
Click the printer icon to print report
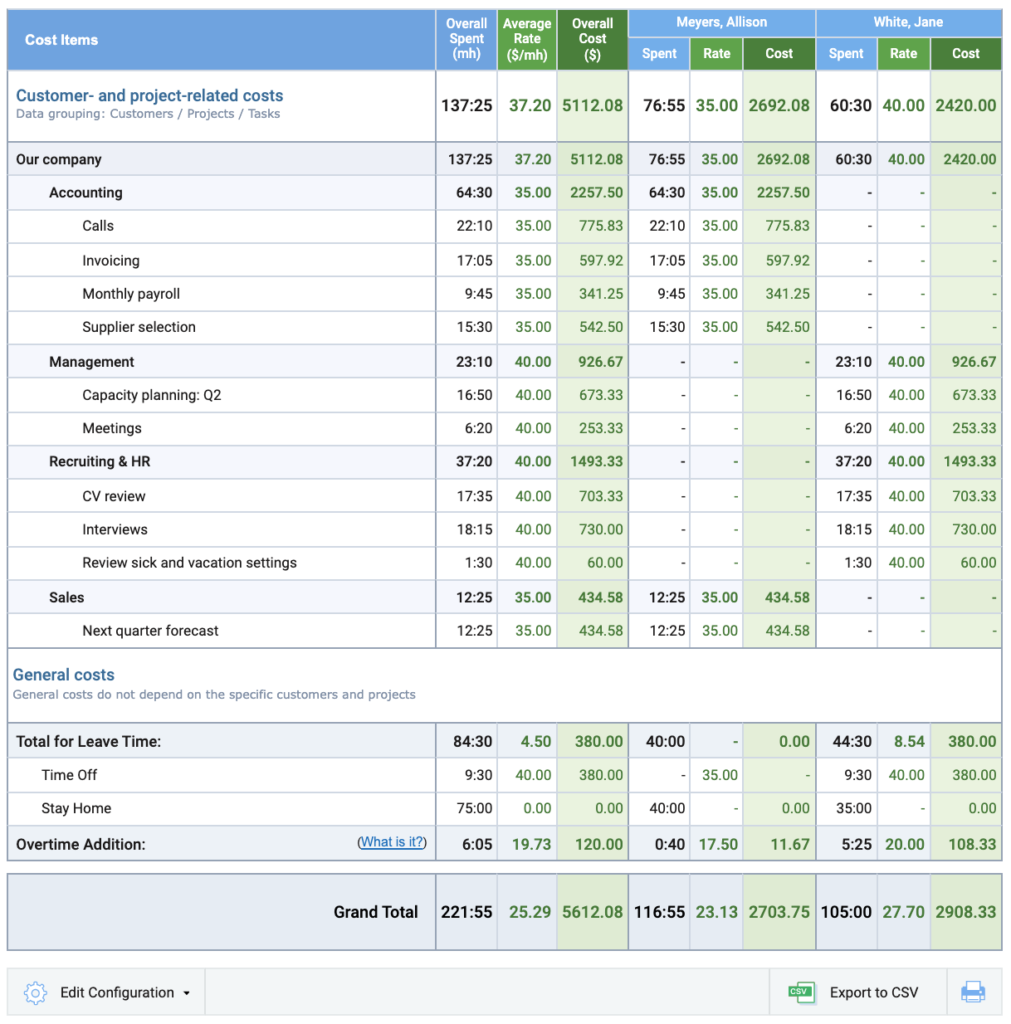click(x=971, y=991)
